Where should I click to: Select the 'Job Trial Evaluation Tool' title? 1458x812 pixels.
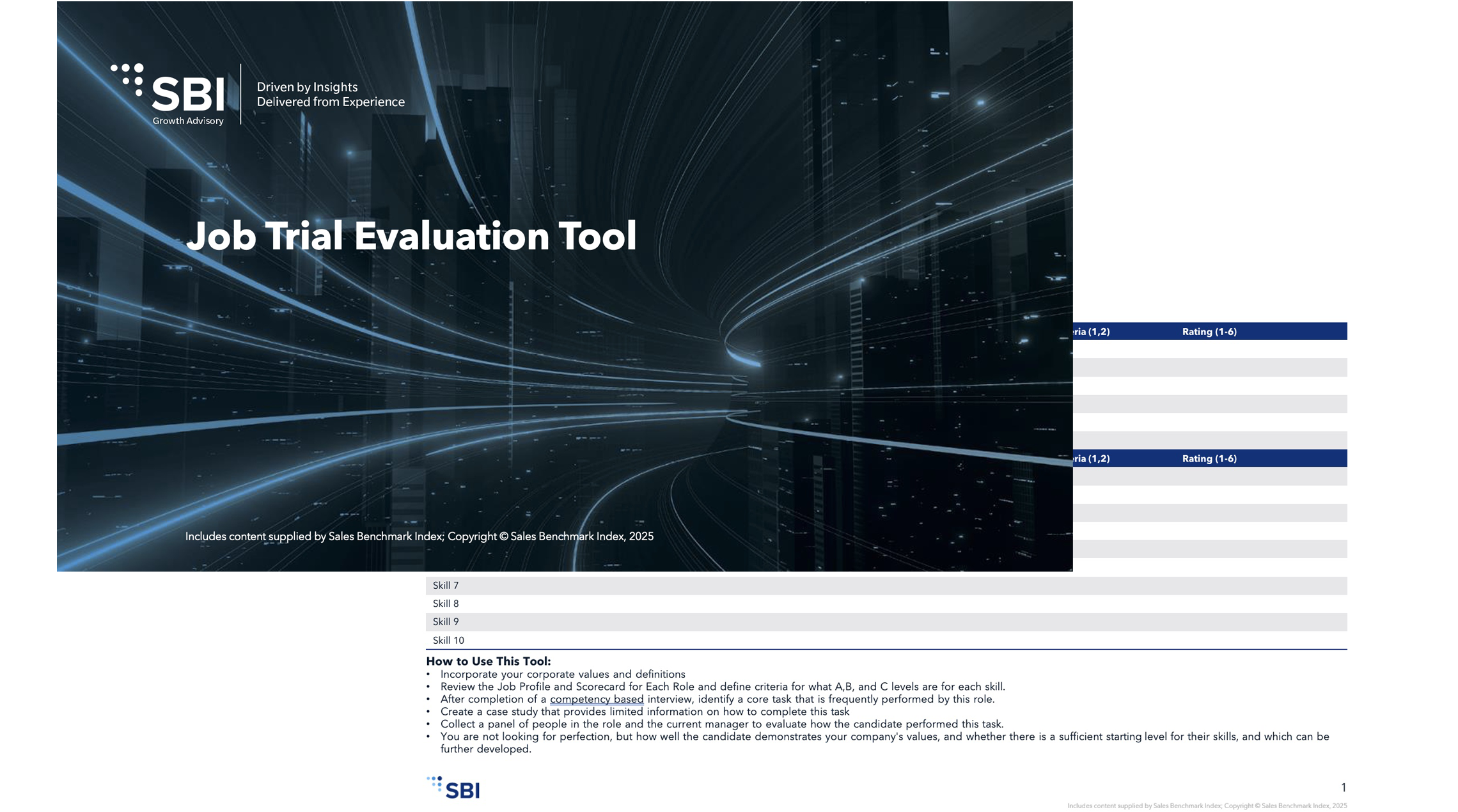[x=411, y=235]
